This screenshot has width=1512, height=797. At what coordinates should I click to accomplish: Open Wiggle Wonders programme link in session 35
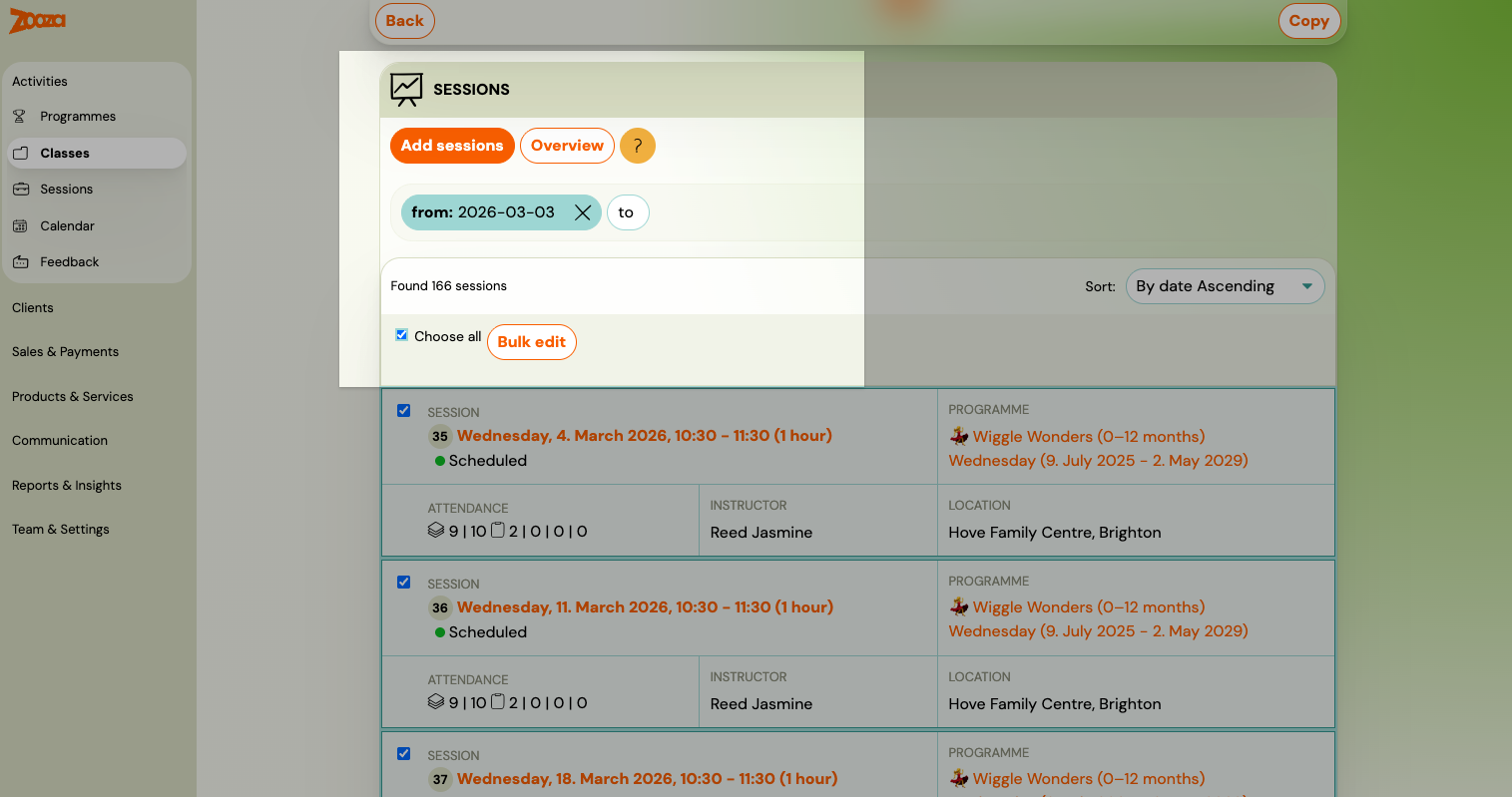pyautogui.click(x=1089, y=436)
